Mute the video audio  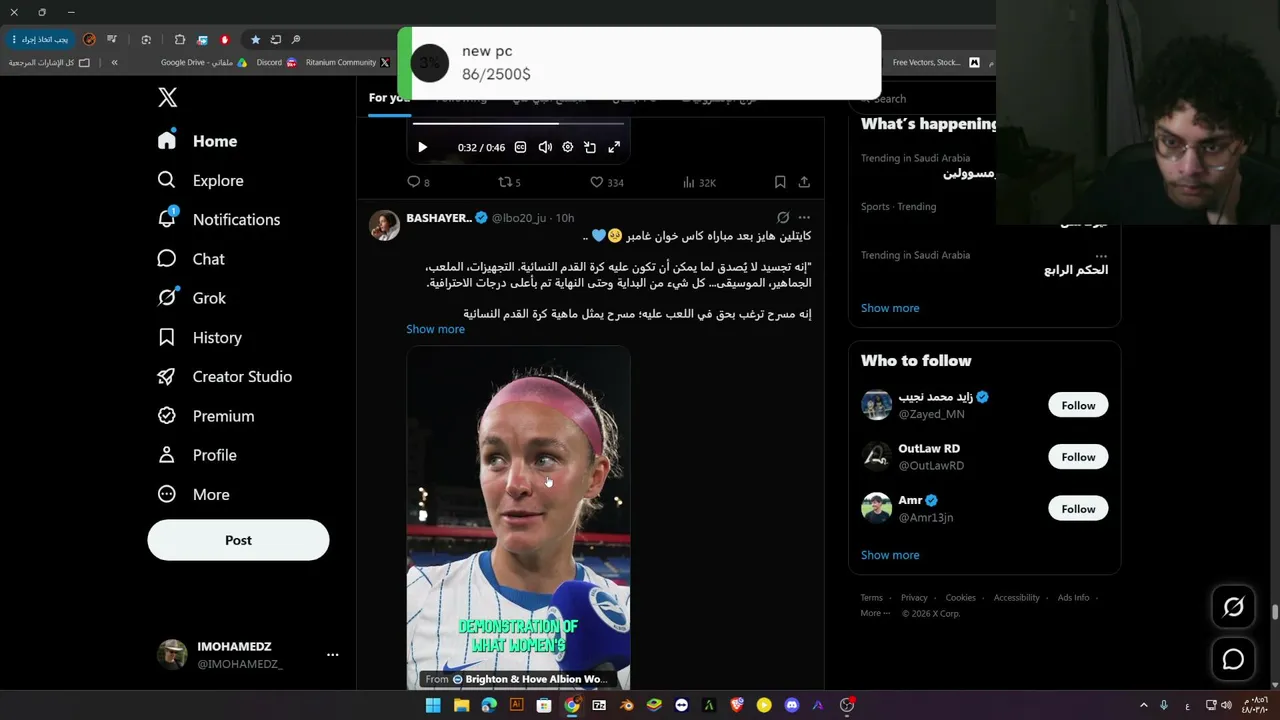pos(545,147)
